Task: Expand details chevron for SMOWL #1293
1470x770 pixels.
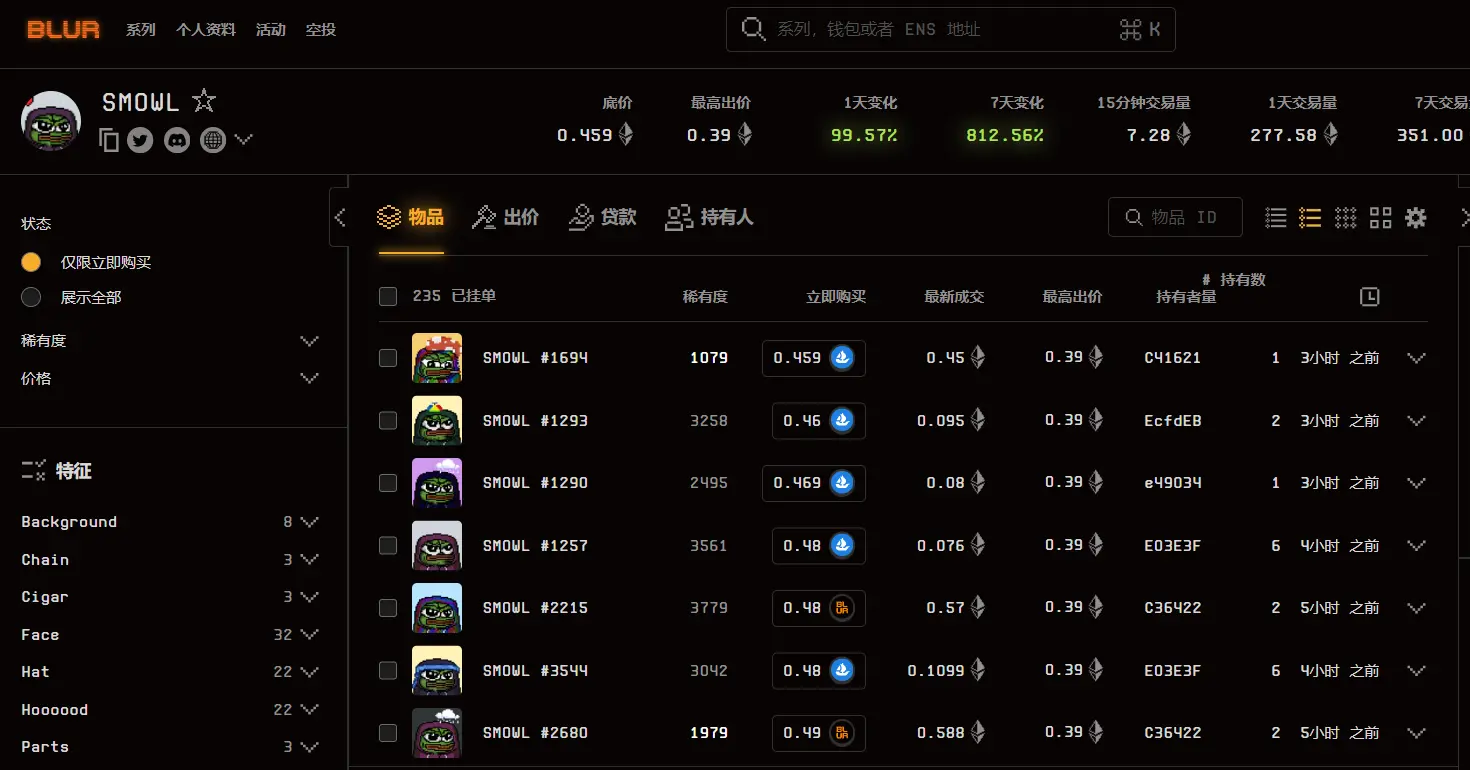Action: [1416, 420]
